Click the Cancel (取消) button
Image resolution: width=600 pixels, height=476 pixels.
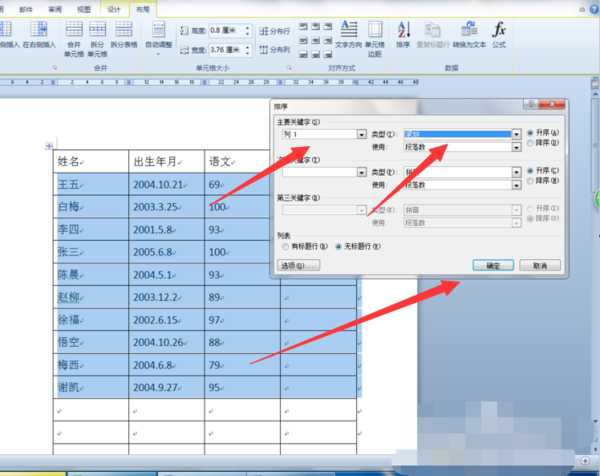coord(540,265)
